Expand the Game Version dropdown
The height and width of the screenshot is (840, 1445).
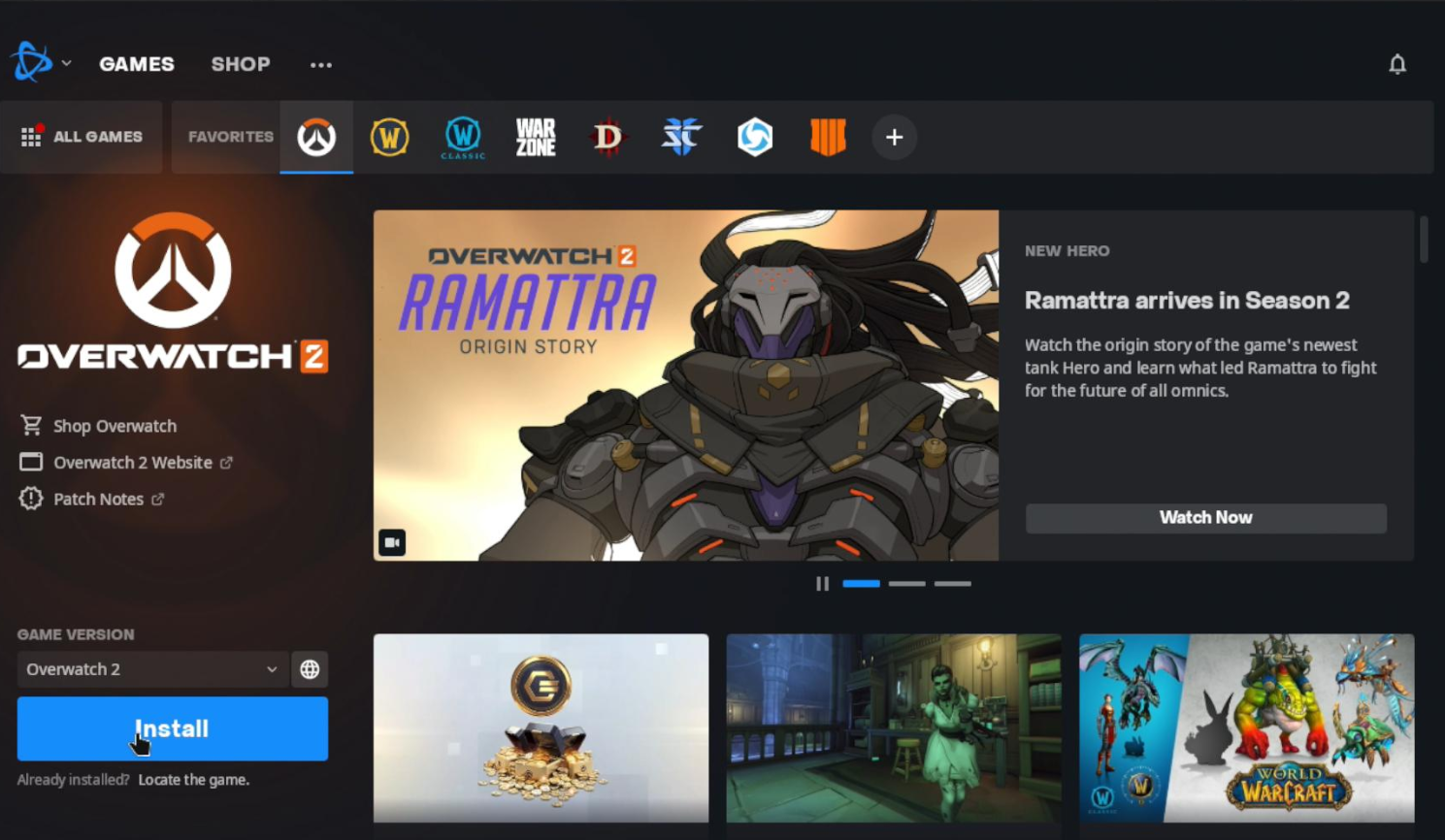152,669
